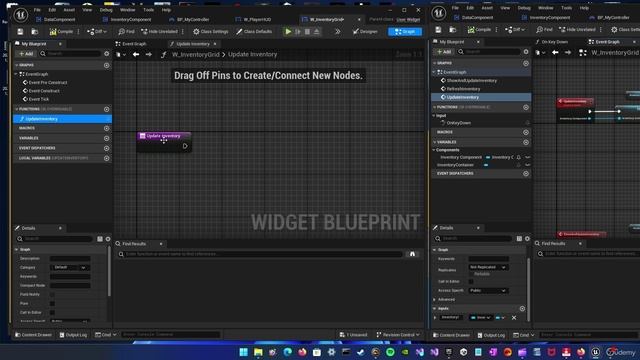Screen dimensions: 640x360
Task: Click the search field in left My Blueprint panel
Action: [x=69, y=53]
